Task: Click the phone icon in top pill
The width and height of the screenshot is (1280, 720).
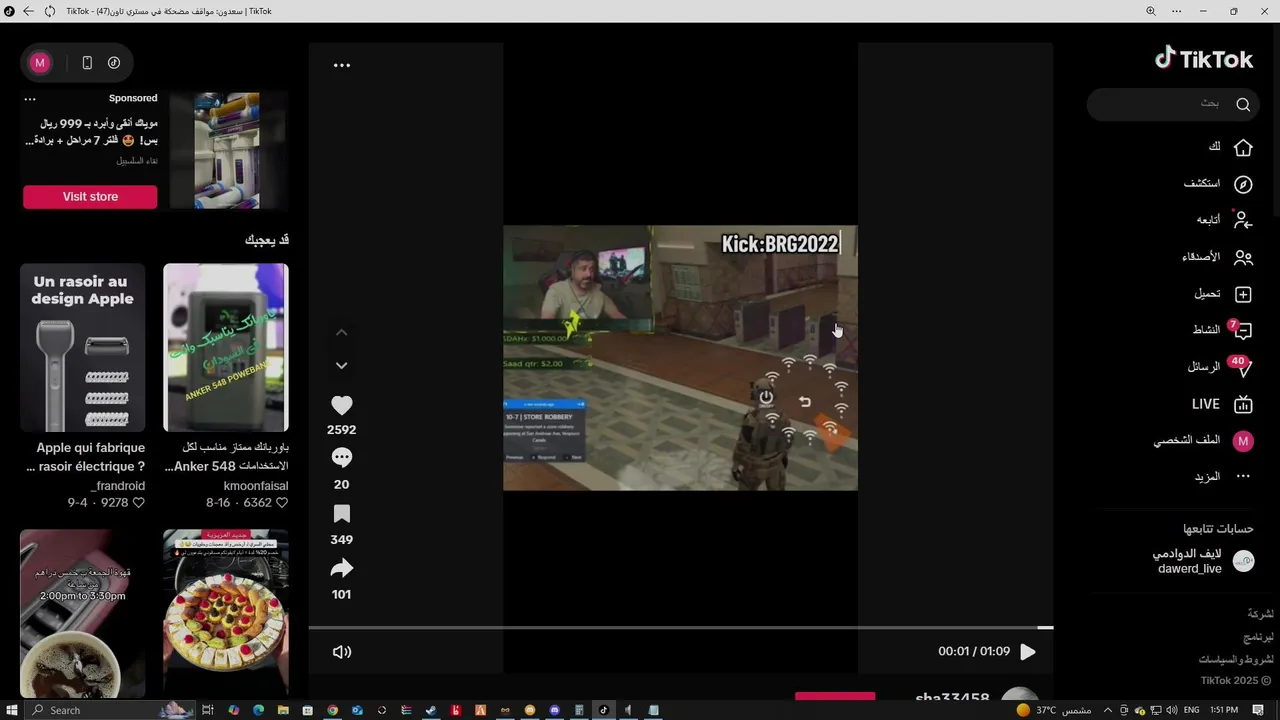Action: (x=87, y=63)
